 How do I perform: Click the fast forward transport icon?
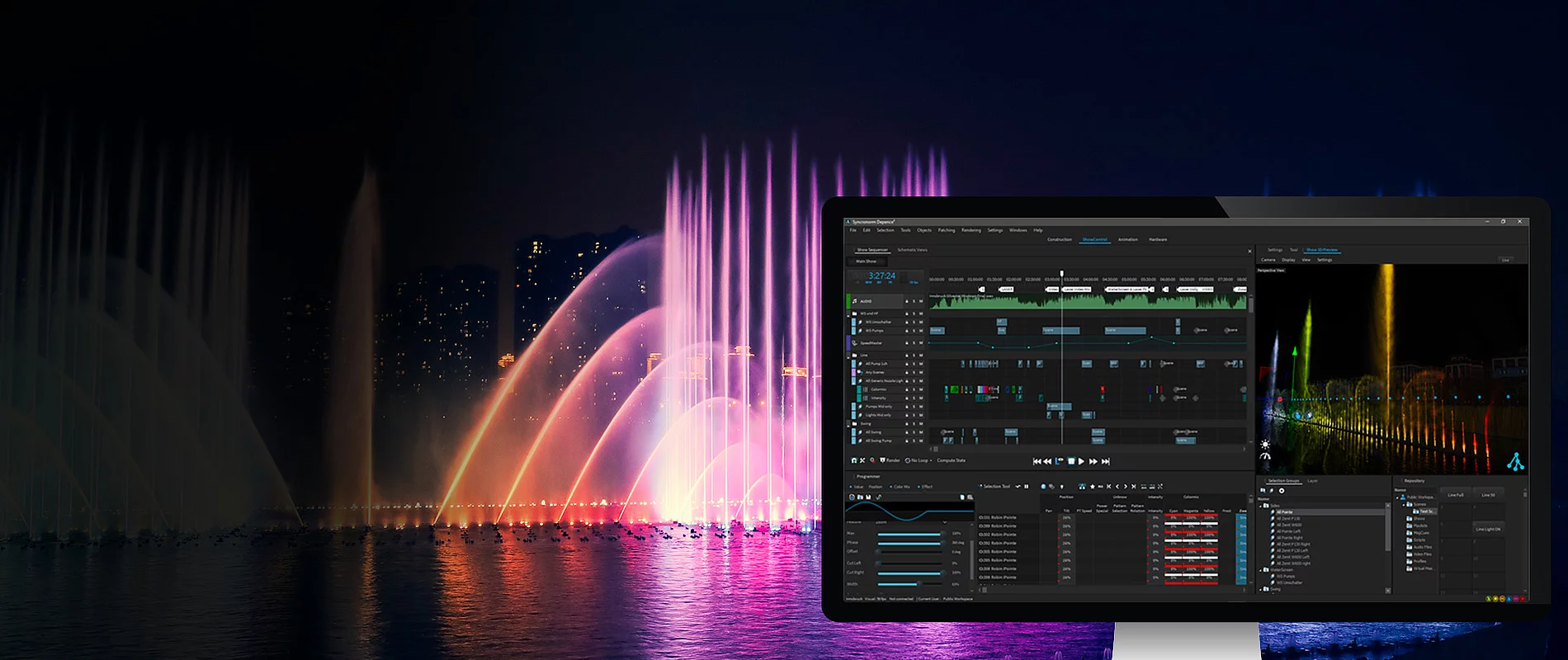1093,461
